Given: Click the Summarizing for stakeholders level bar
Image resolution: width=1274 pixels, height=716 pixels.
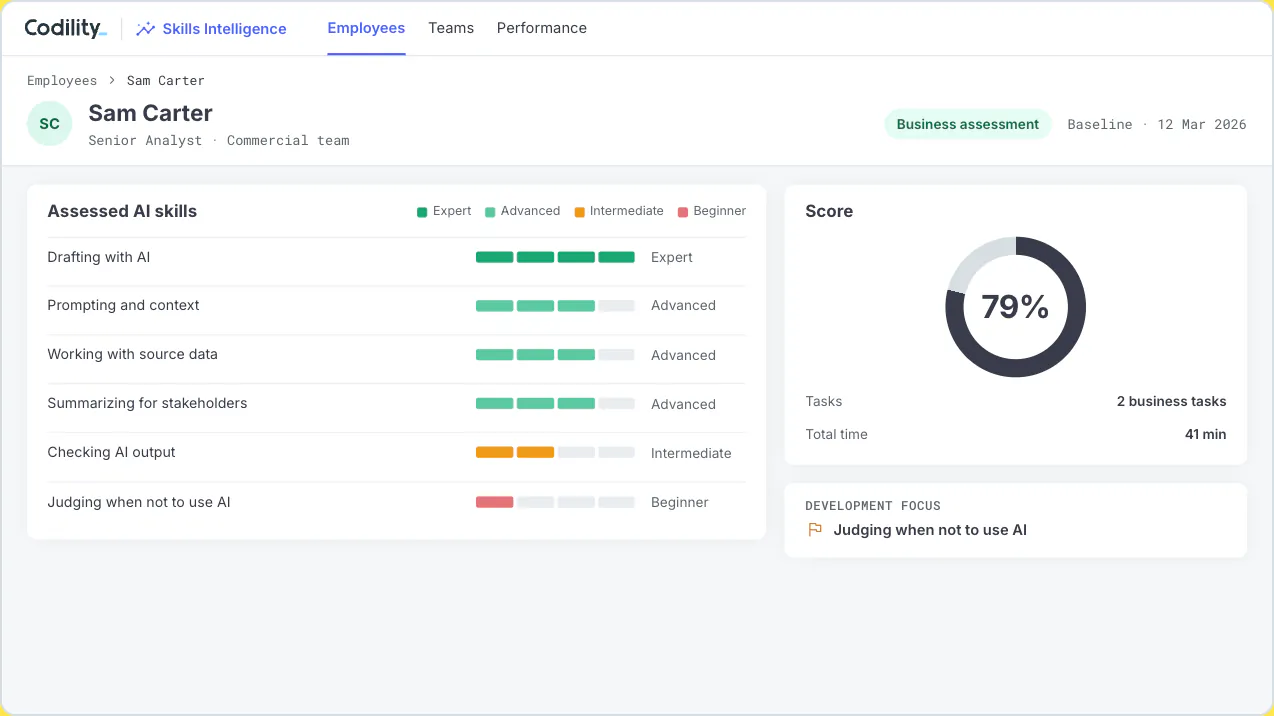Looking at the screenshot, I should (555, 404).
